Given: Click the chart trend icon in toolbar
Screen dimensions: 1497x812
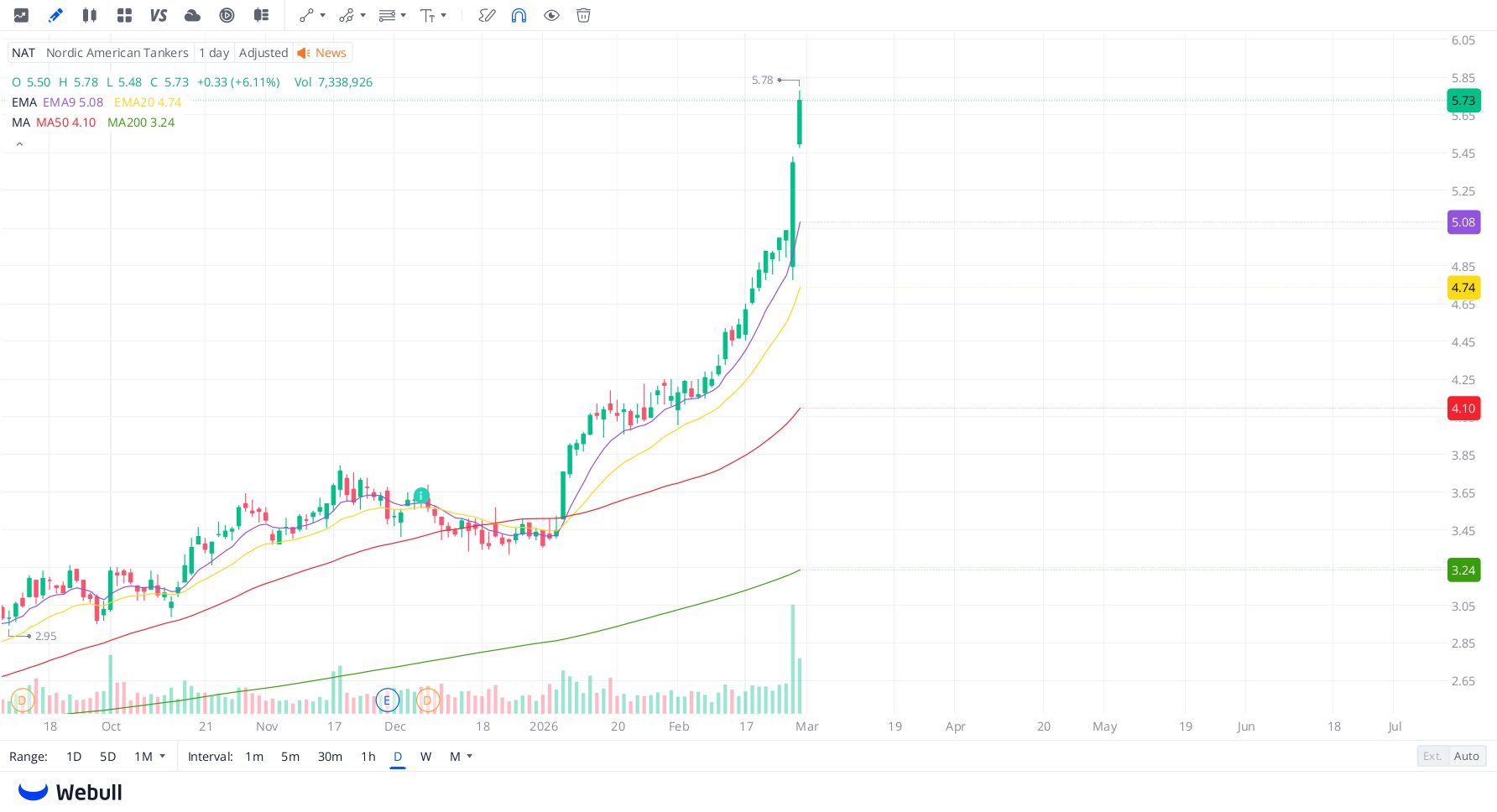Looking at the screenshot, I should click(x=21, y=15).
